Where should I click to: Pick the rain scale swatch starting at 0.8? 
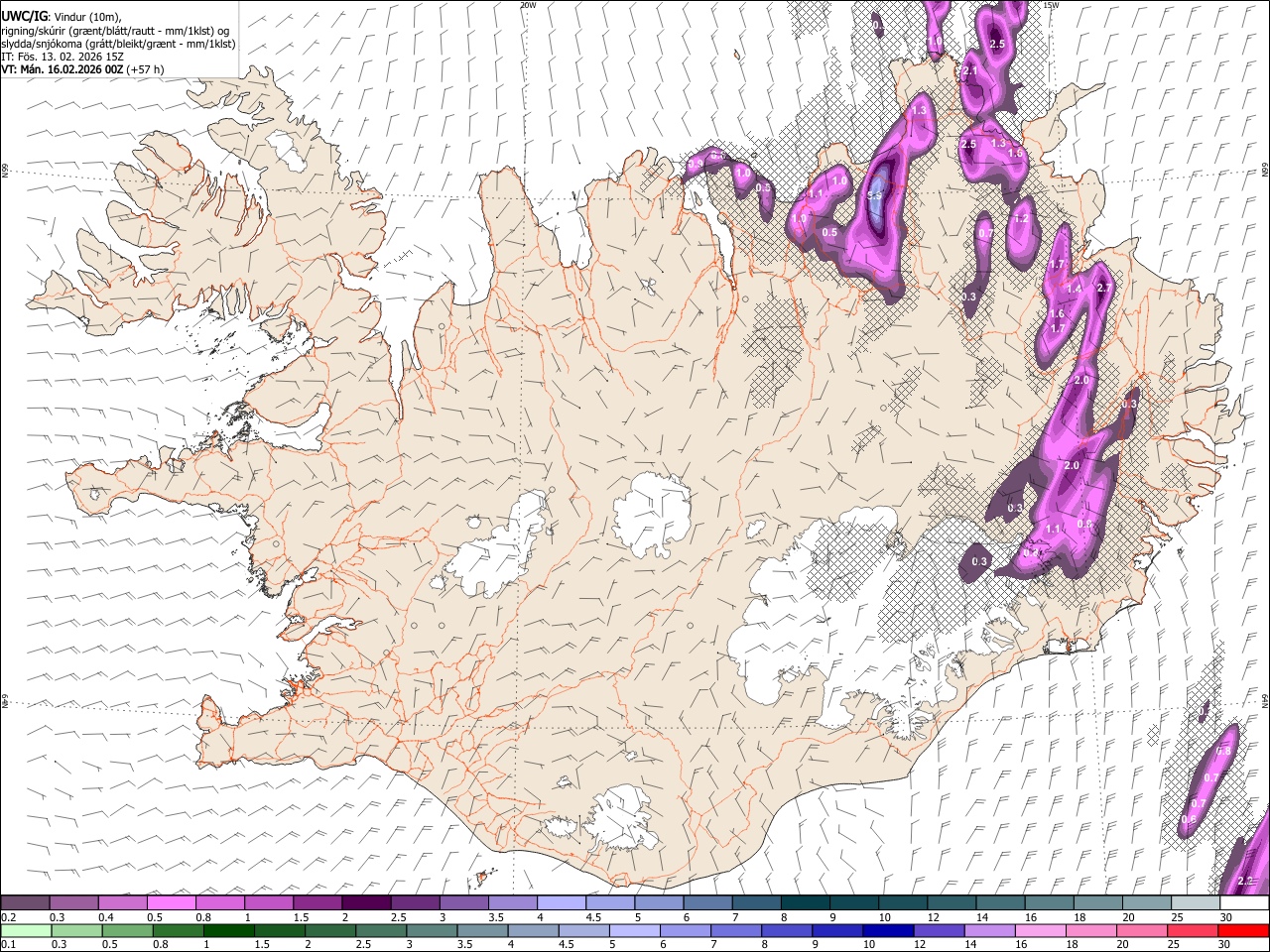click(178, 930)
